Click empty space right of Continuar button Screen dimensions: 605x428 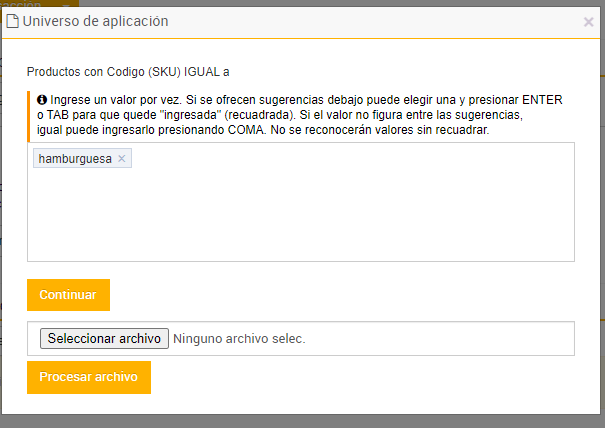(x=350, y=295)
